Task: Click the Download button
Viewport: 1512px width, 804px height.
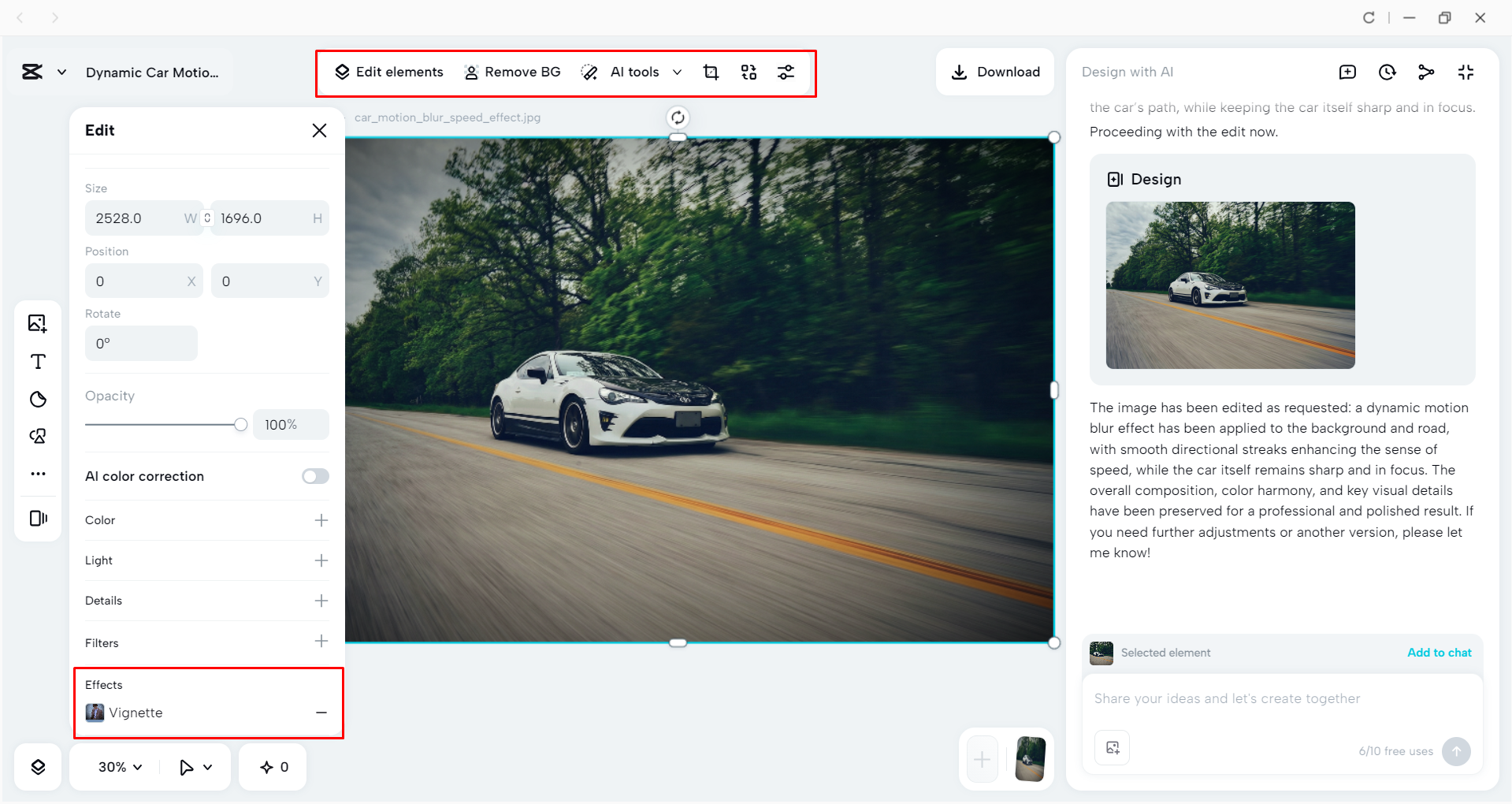Action: [x=995, y=72]
